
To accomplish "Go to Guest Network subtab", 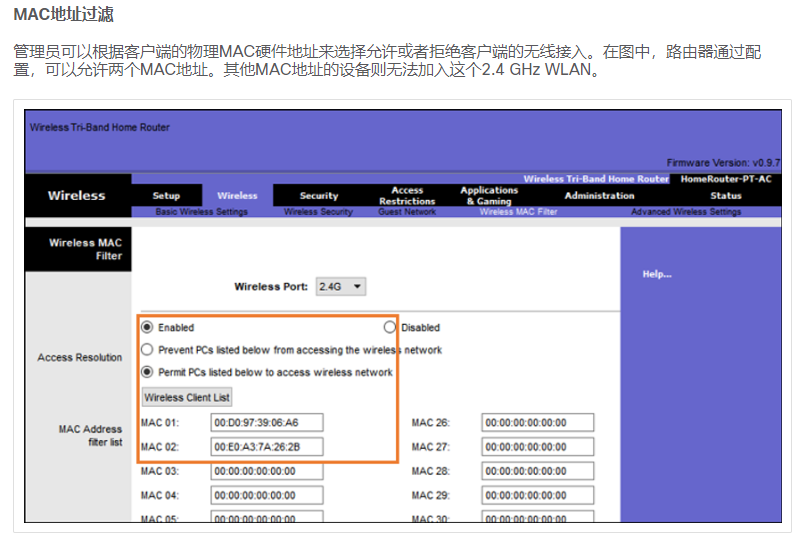I will point(407,212).
